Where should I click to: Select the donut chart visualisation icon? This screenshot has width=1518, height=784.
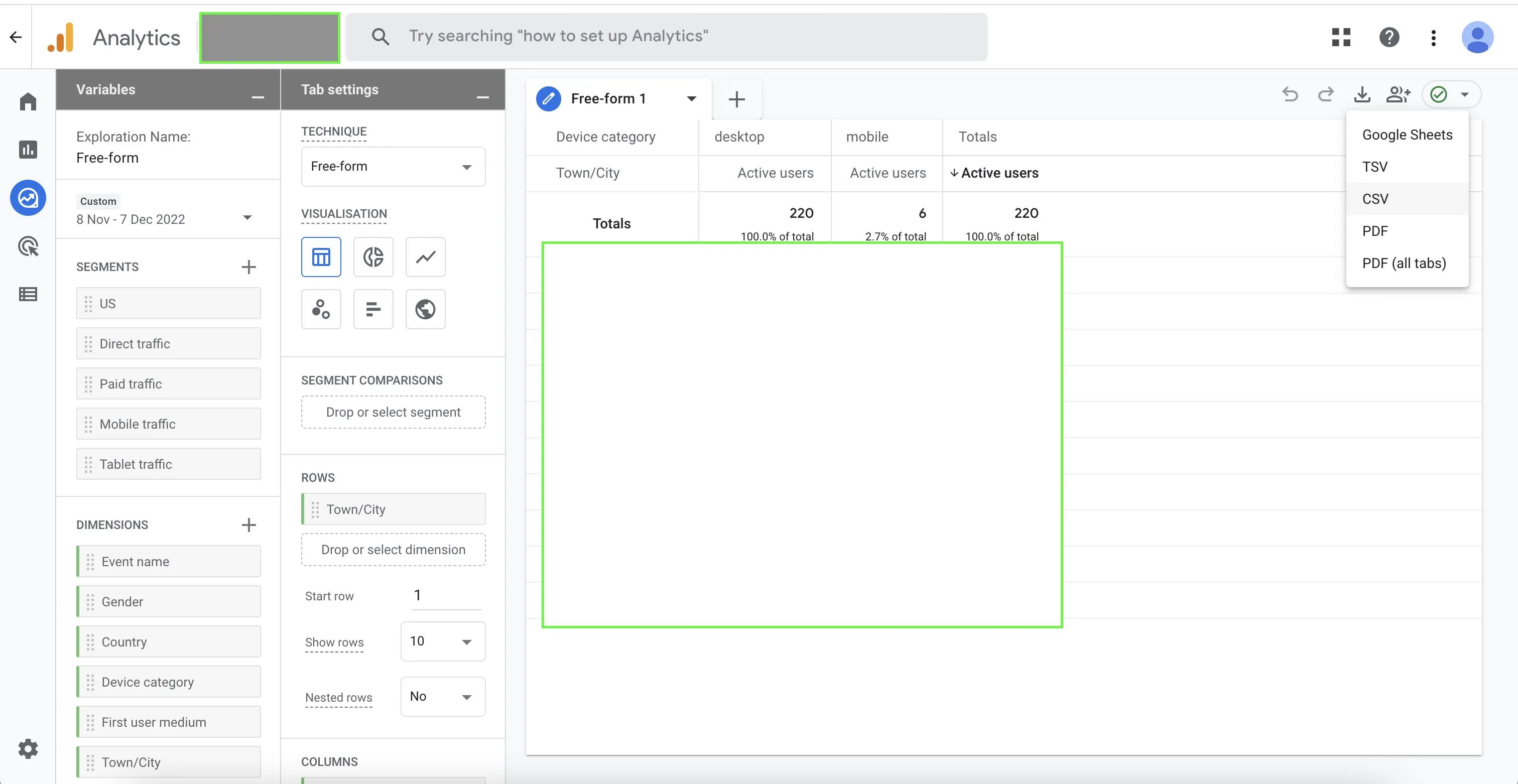coord(373,257)
